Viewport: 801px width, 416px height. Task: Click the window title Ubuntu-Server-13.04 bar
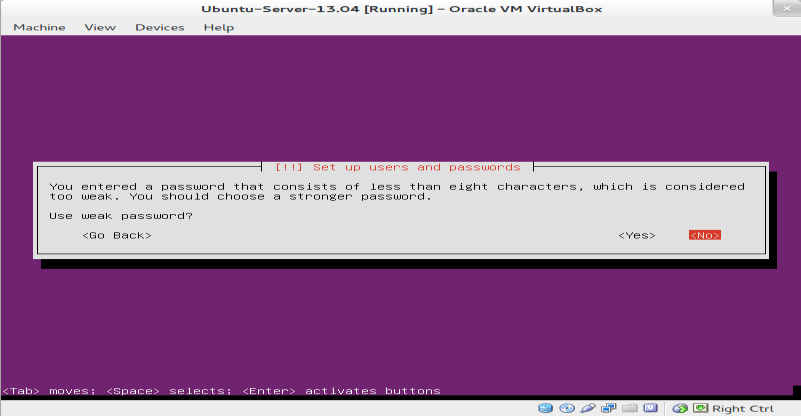[402, 9]
